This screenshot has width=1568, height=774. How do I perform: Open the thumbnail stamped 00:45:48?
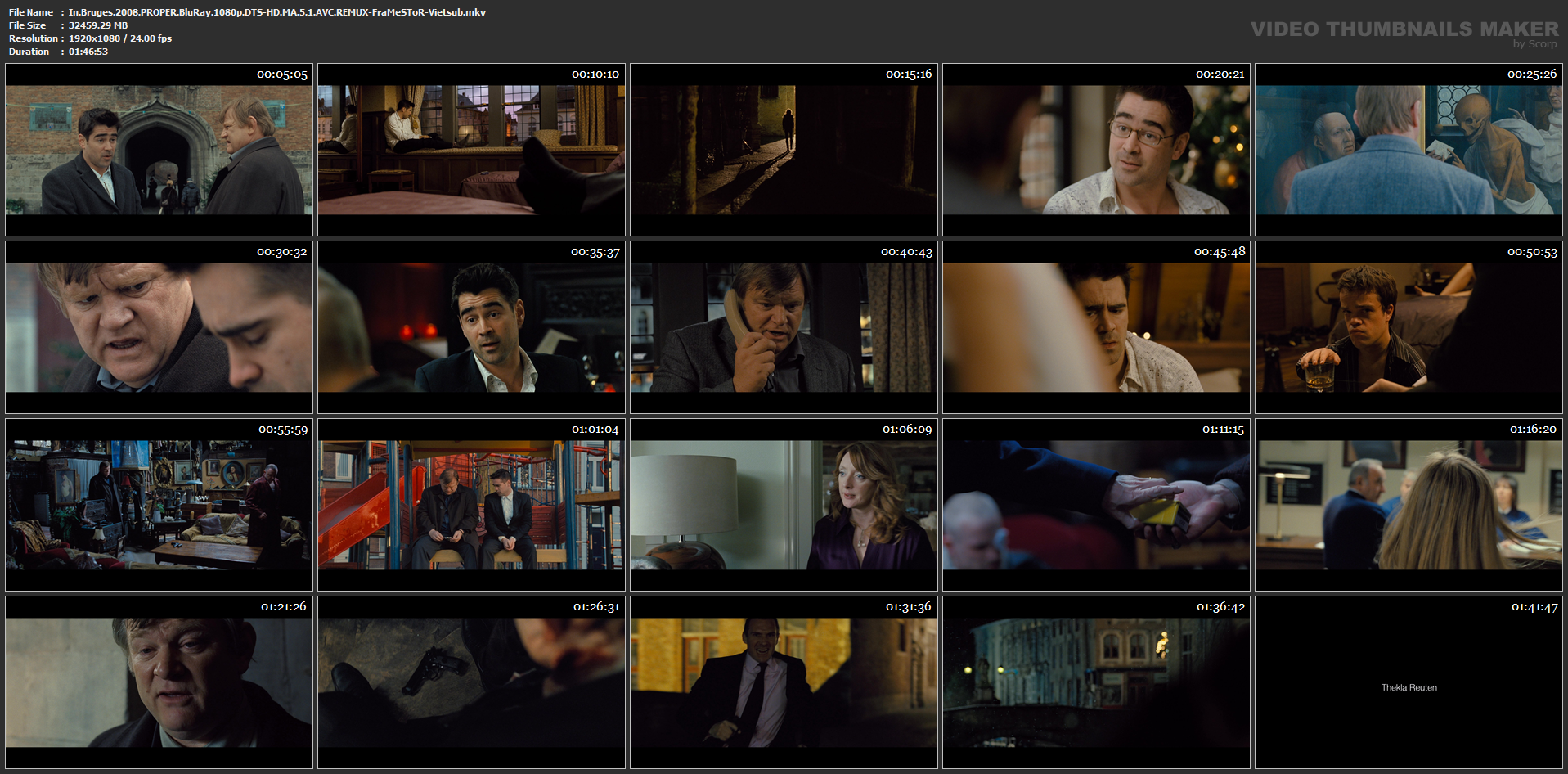[x=1096, y=327]
